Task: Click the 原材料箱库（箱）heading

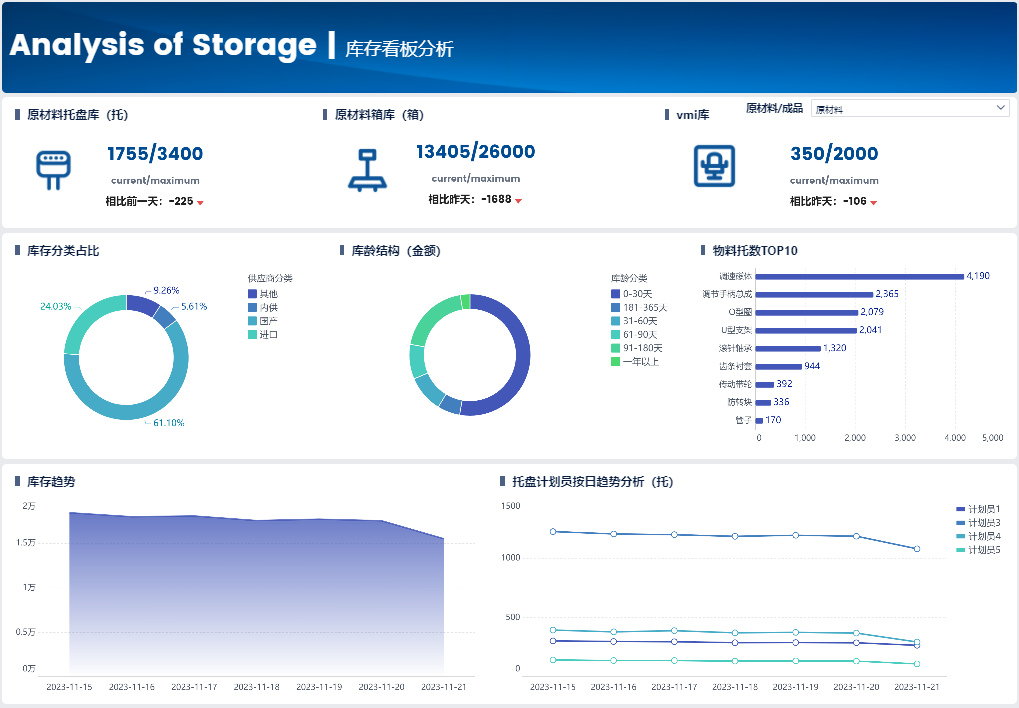Action: click(379, 115)
